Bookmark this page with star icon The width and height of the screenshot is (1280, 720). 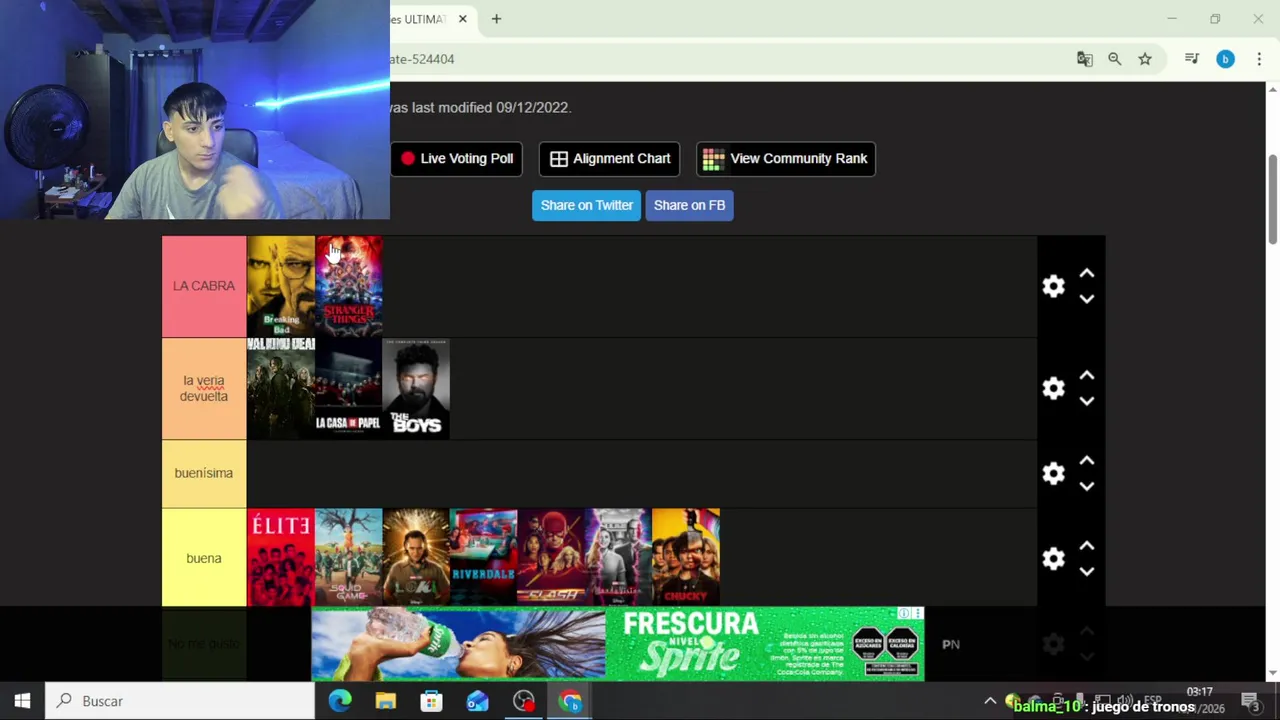1145,59
